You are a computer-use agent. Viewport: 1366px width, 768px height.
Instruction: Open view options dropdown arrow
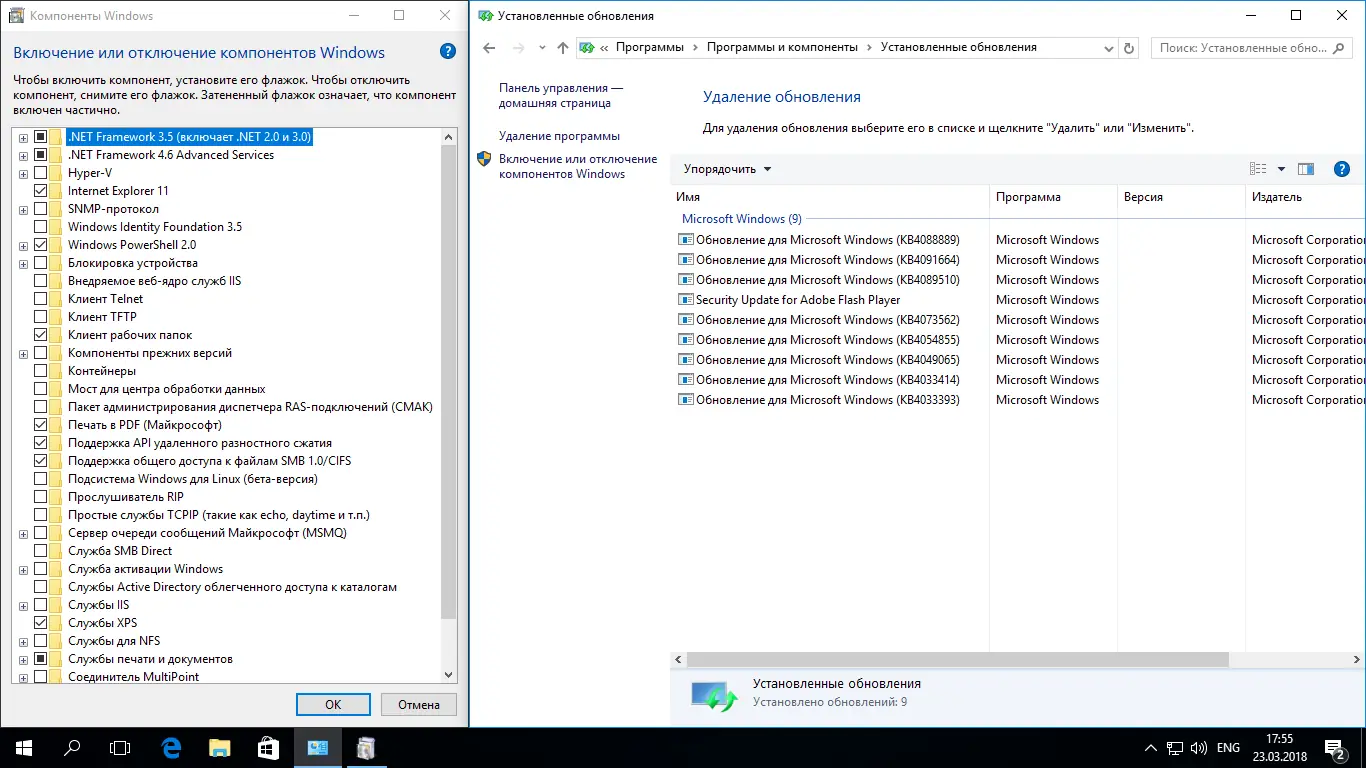[x=1281, y=169]
